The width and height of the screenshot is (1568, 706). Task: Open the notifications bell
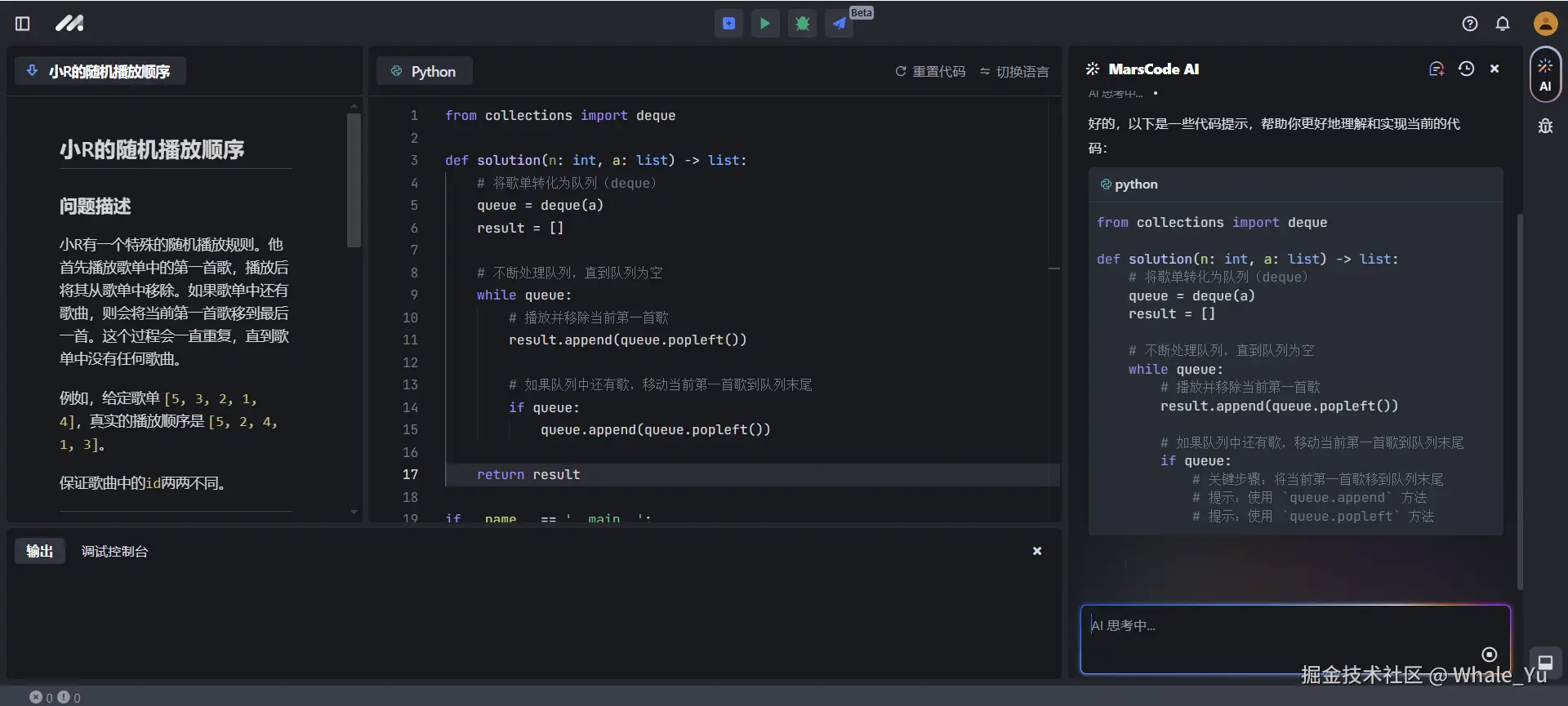pos(1503,24)
